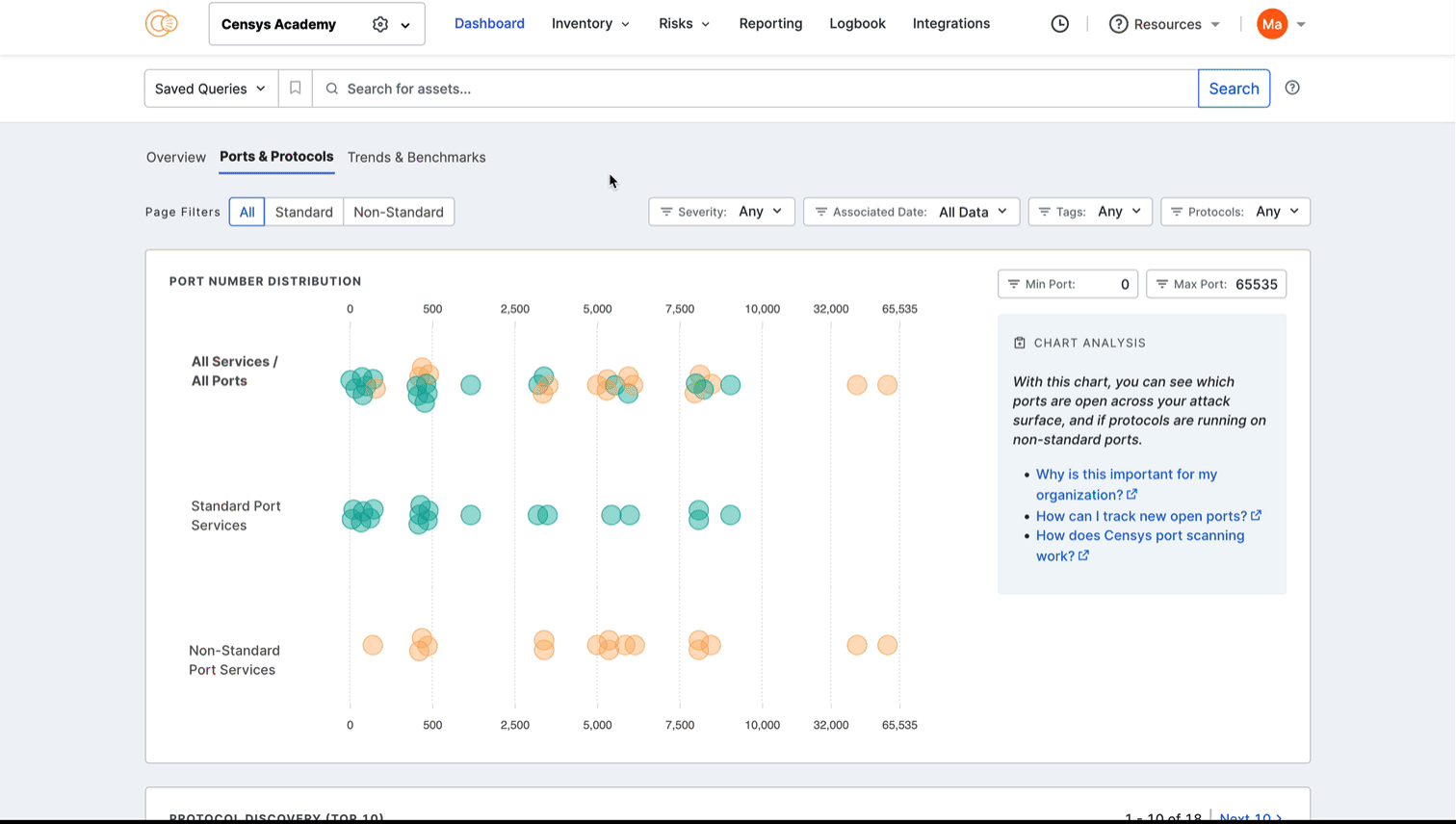Viewport: 1456px width, 824px height.
Task: Open the Tags filter dropdown
Action: 1090,212
